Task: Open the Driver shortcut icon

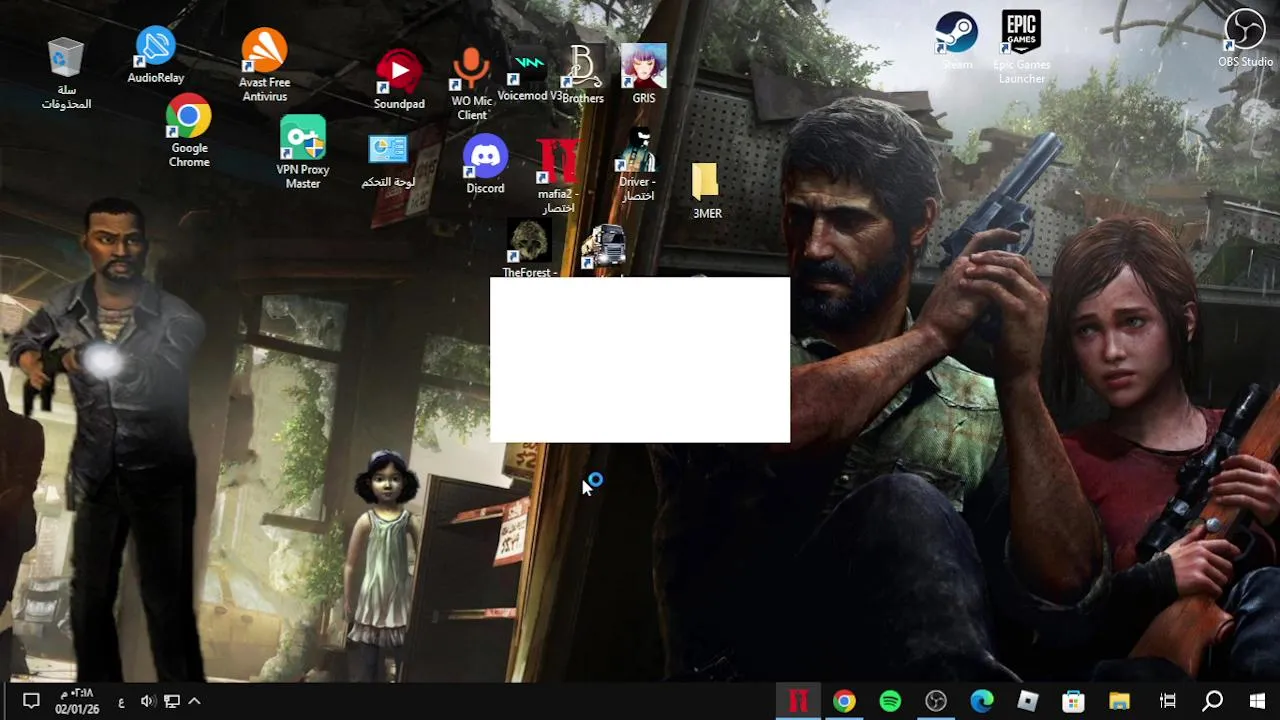Action: coord(637,166)
